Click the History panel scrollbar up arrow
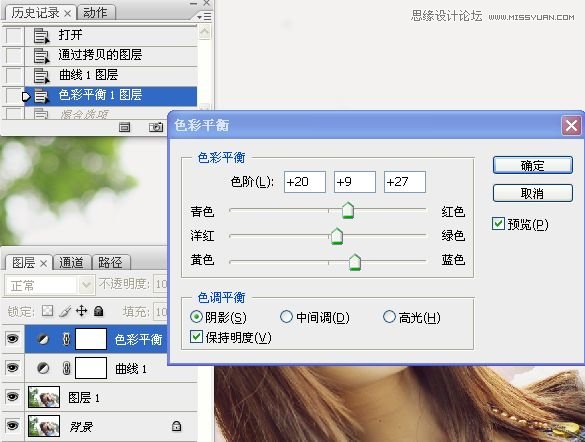 coord(204,32)
